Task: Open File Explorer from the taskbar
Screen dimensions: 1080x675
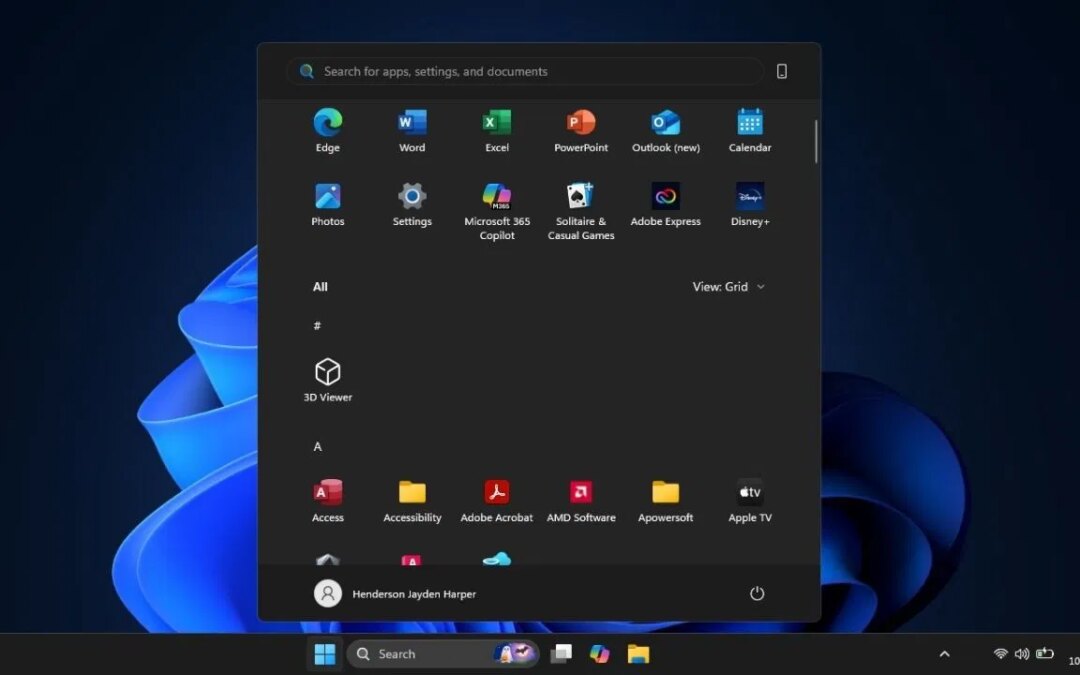Action: point(638,653)
